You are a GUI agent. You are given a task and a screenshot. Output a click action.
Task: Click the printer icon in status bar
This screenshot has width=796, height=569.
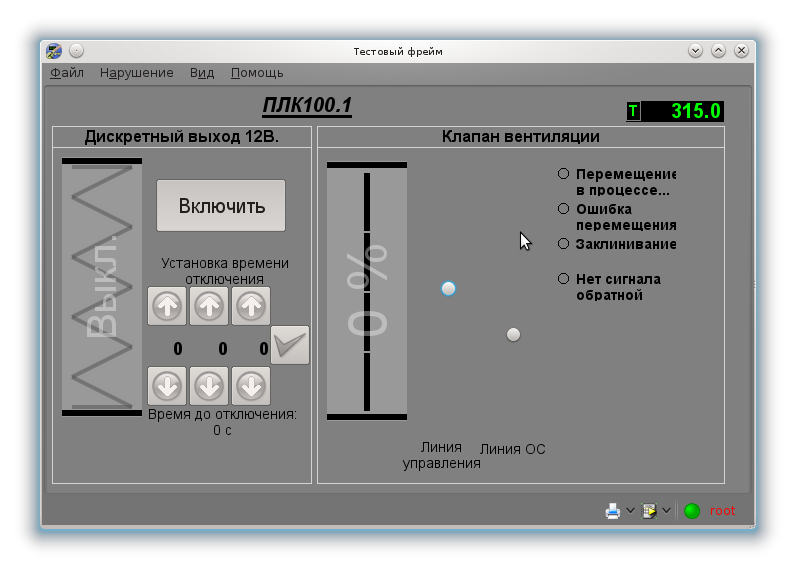click(x=613, y=511)
